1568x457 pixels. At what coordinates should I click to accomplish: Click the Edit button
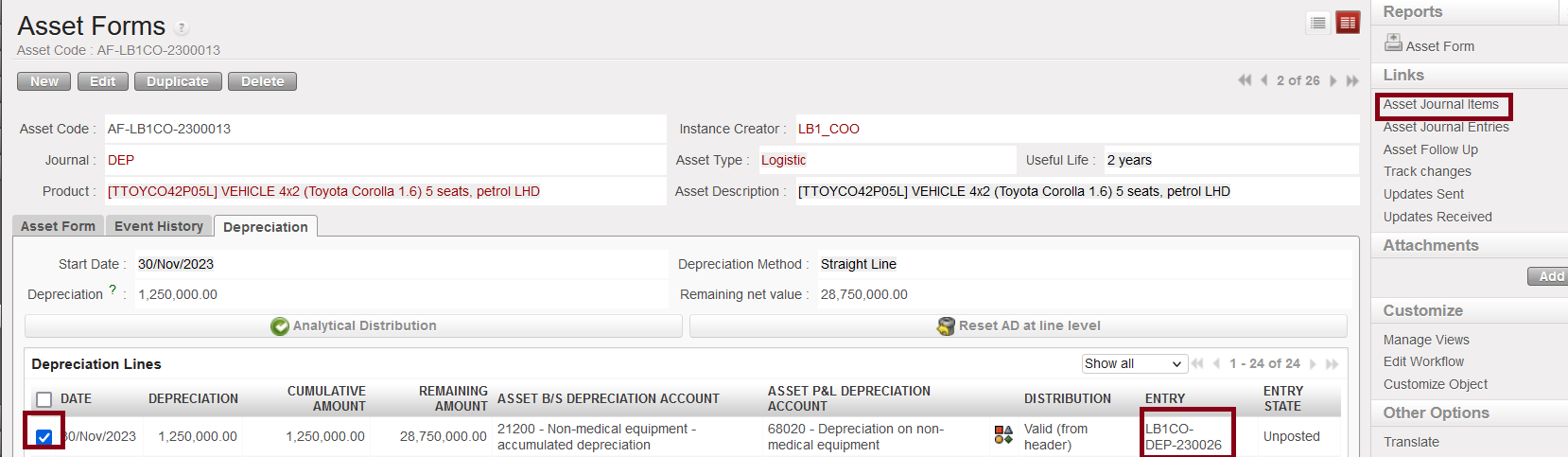102,81
